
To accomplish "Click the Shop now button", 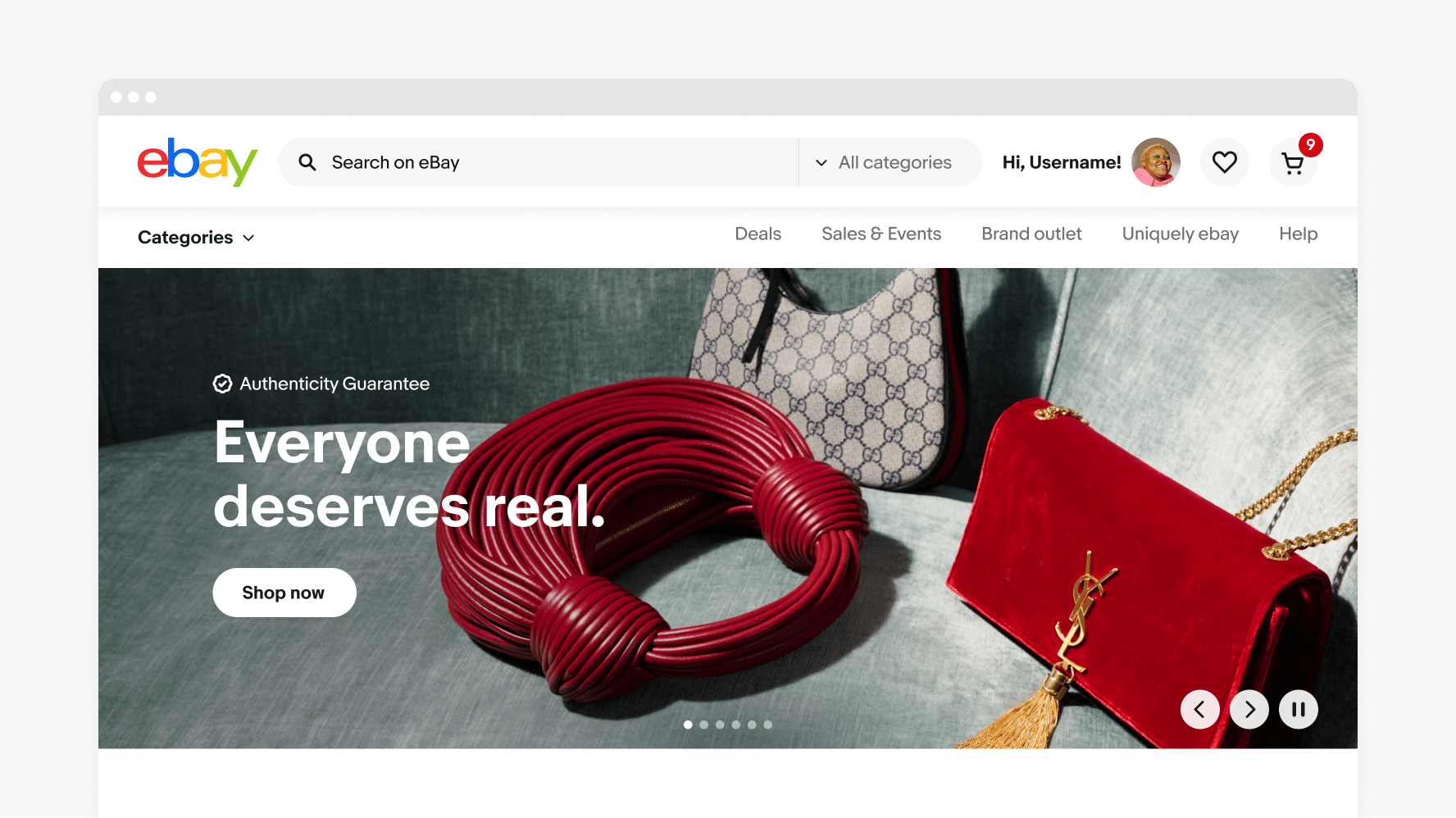I will click(x=284, y=593).
